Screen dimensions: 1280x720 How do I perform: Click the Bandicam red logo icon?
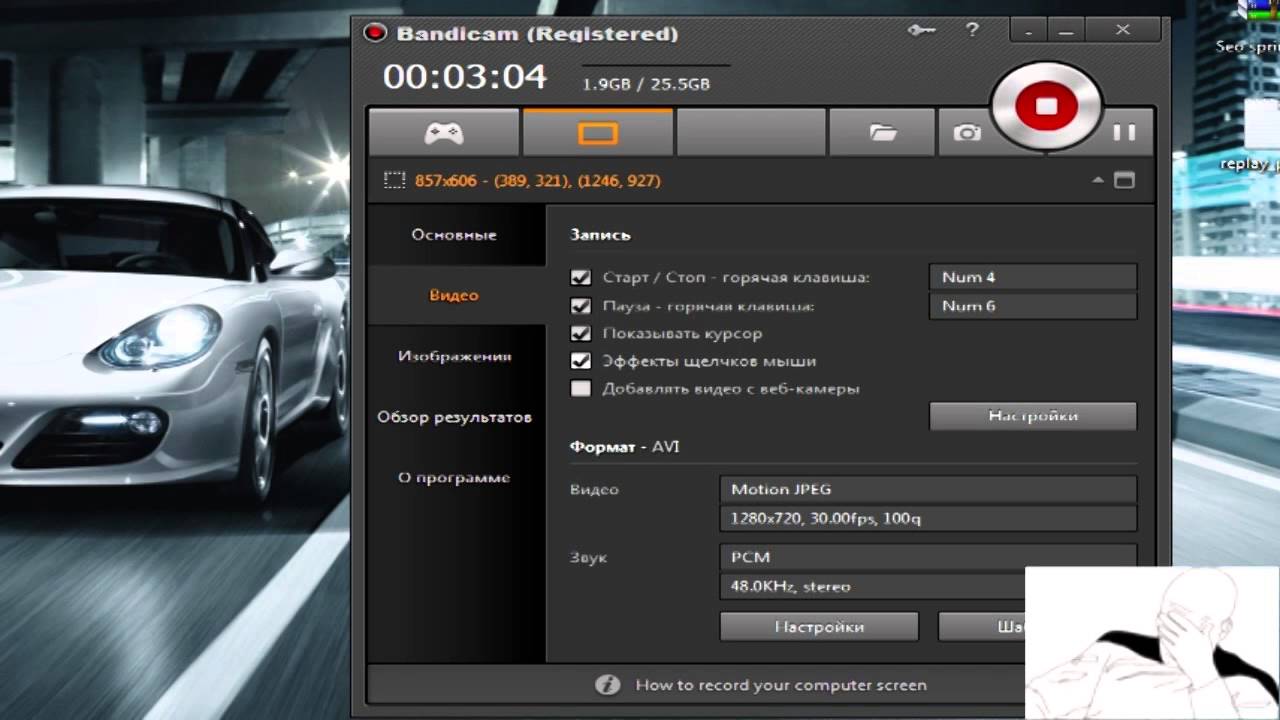(x=375, y=33)
